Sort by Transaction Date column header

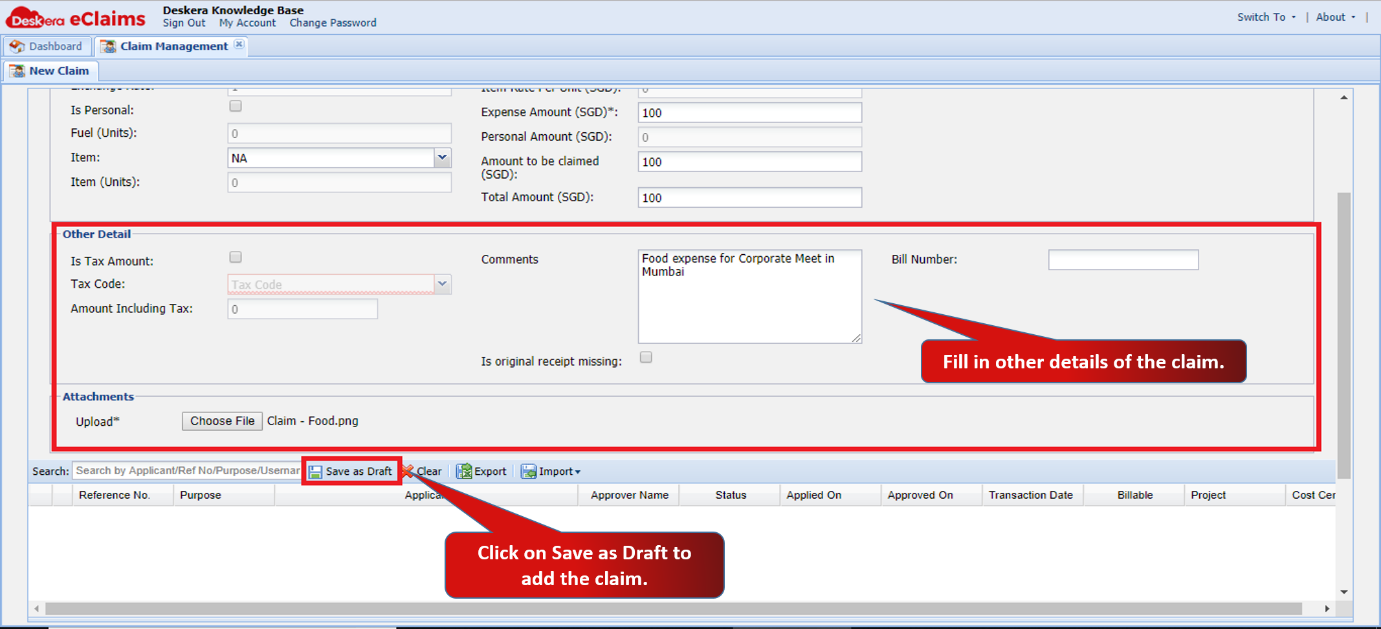coord(1031,495)
